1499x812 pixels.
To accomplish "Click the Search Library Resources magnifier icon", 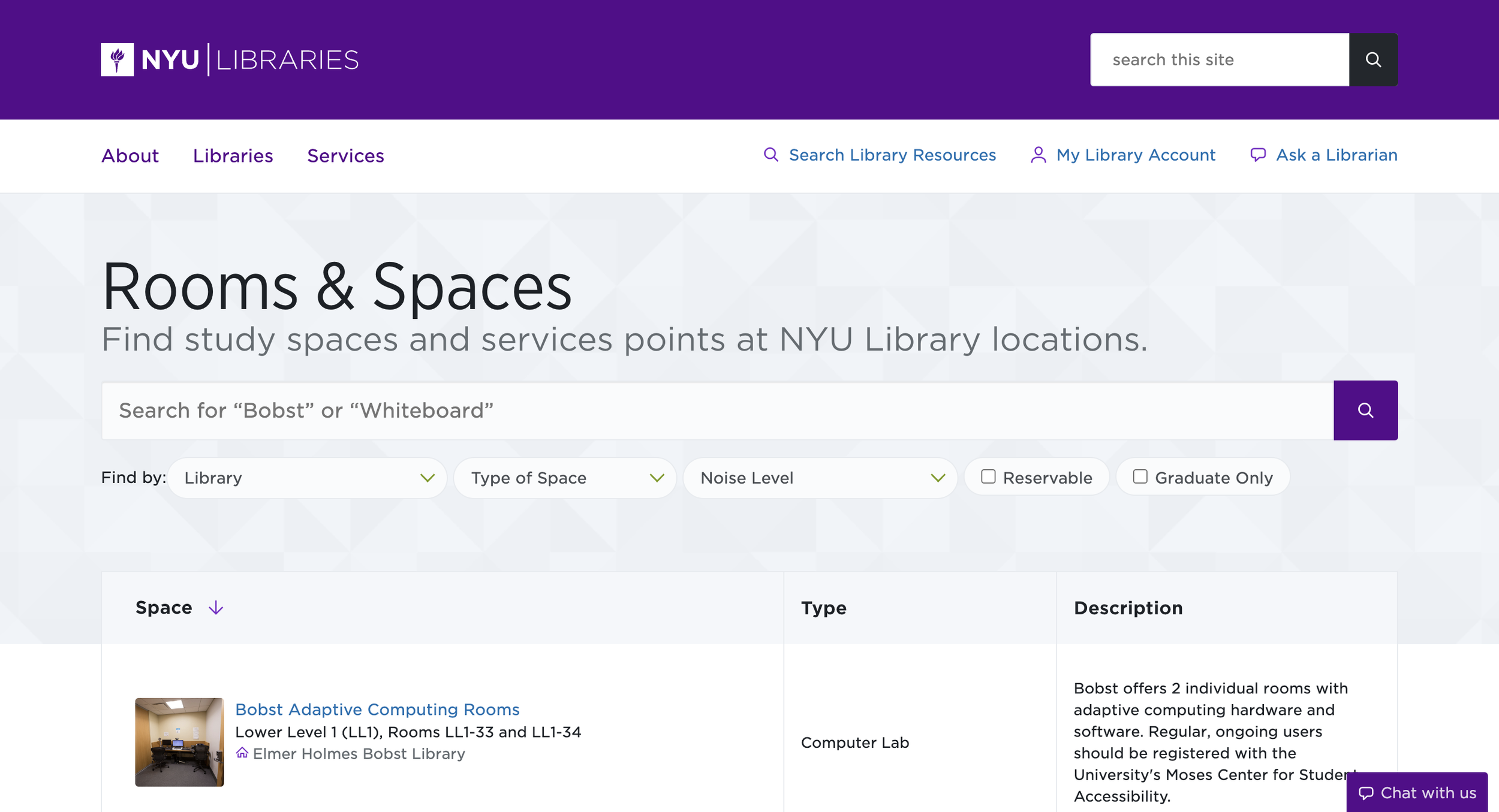I will (770, 155).
